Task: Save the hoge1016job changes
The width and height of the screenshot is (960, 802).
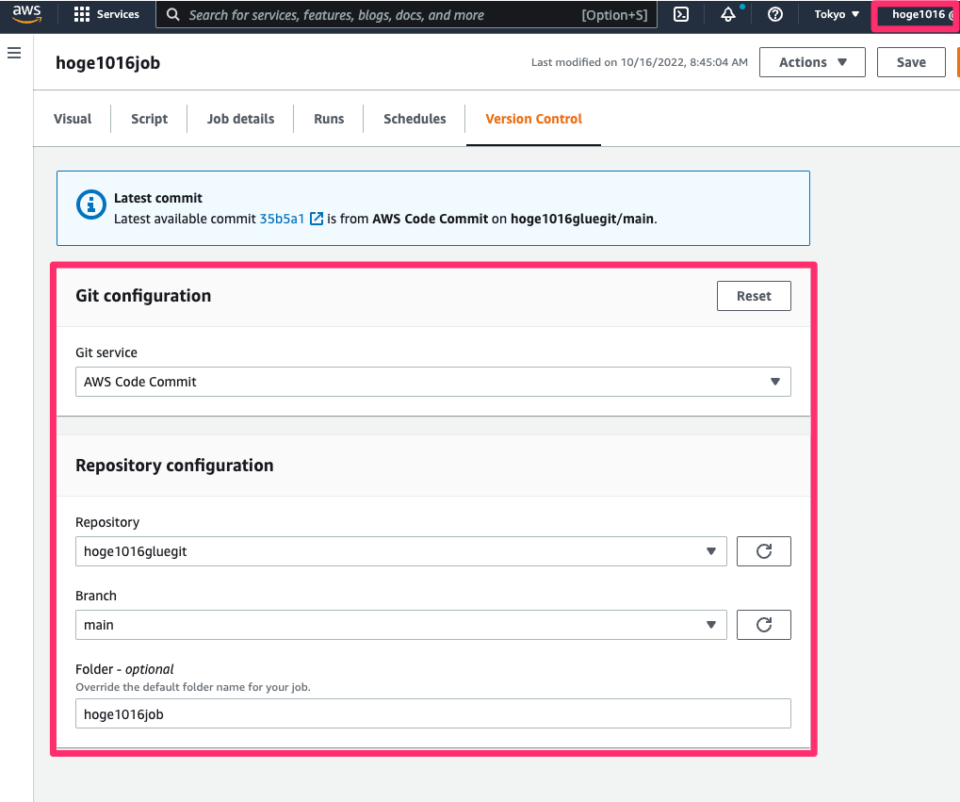Action: coord(910,61)
